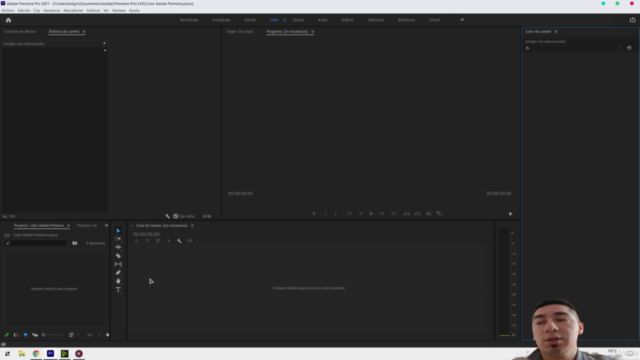This screenshot has width=640, height=360.
Task: Click Go to Out point in Program monitor
Action: point(393,213)
